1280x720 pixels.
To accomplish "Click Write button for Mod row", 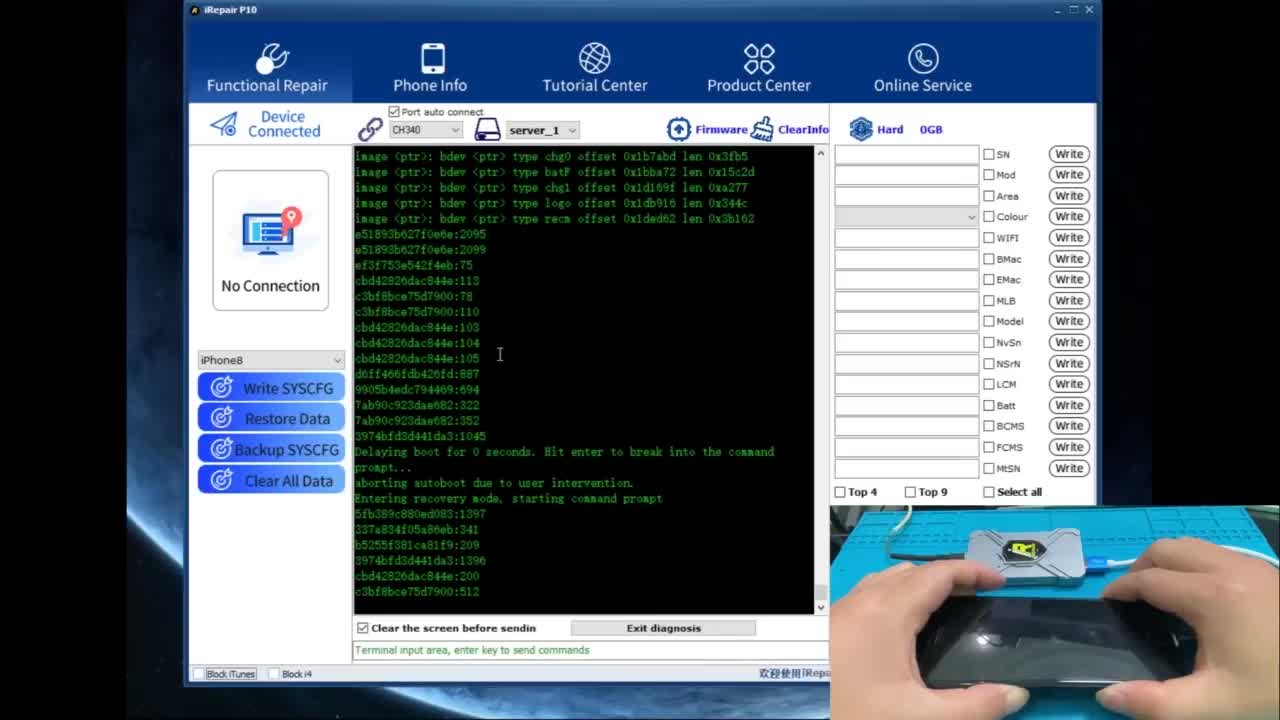I will (x=1069, y=175).
